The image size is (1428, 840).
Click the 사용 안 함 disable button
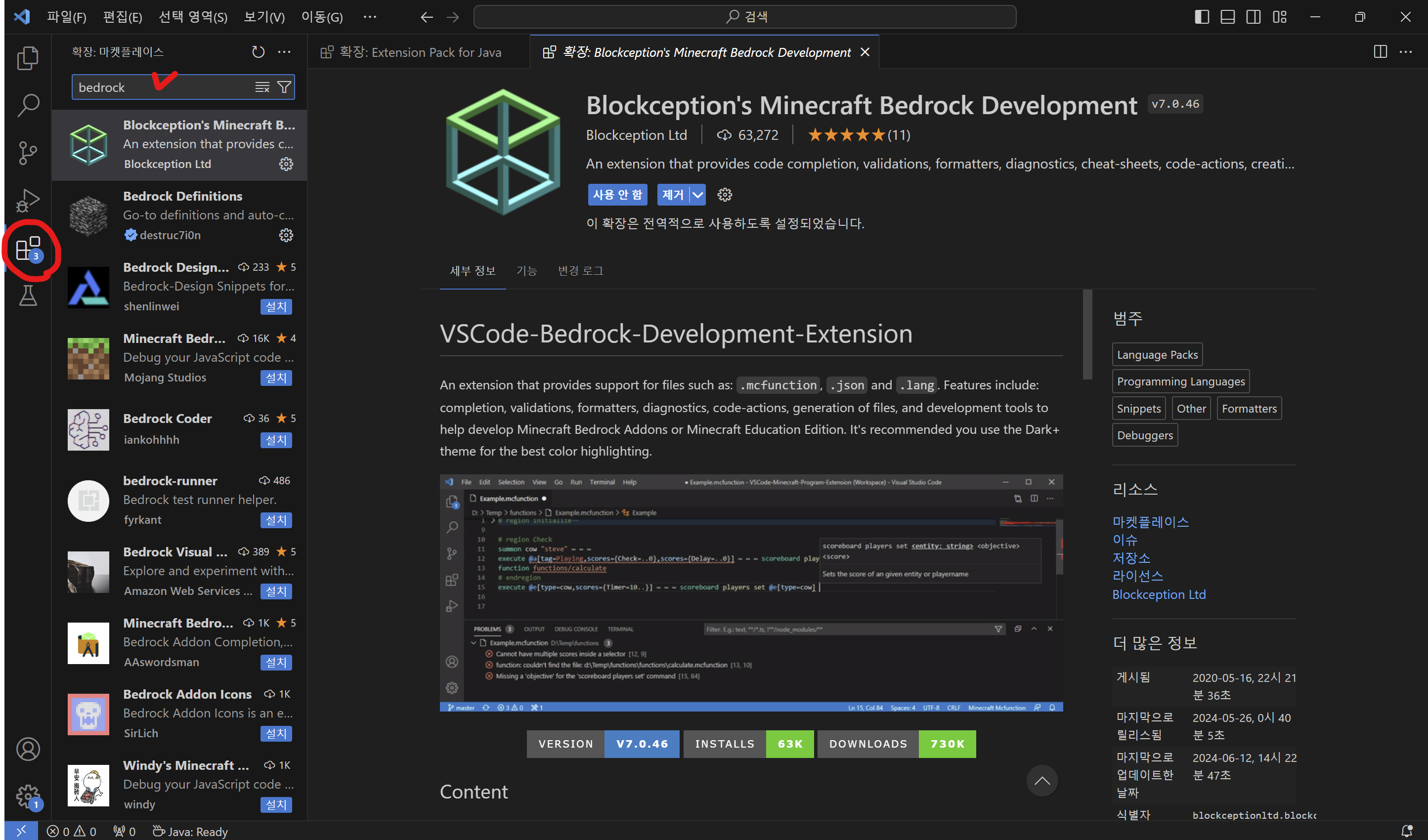click(617, 195)
